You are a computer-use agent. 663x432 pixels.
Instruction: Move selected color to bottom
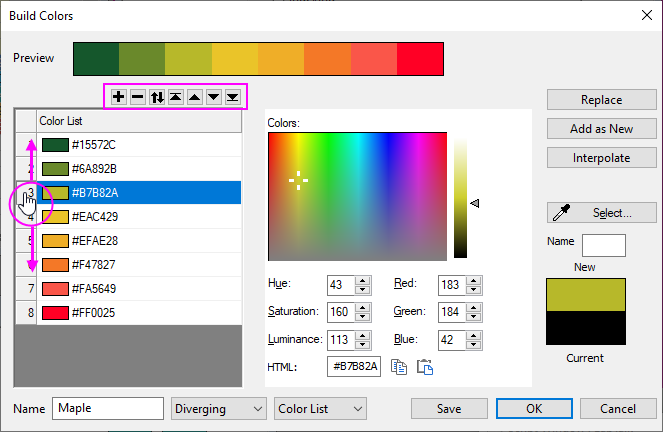tap(232, 97)
